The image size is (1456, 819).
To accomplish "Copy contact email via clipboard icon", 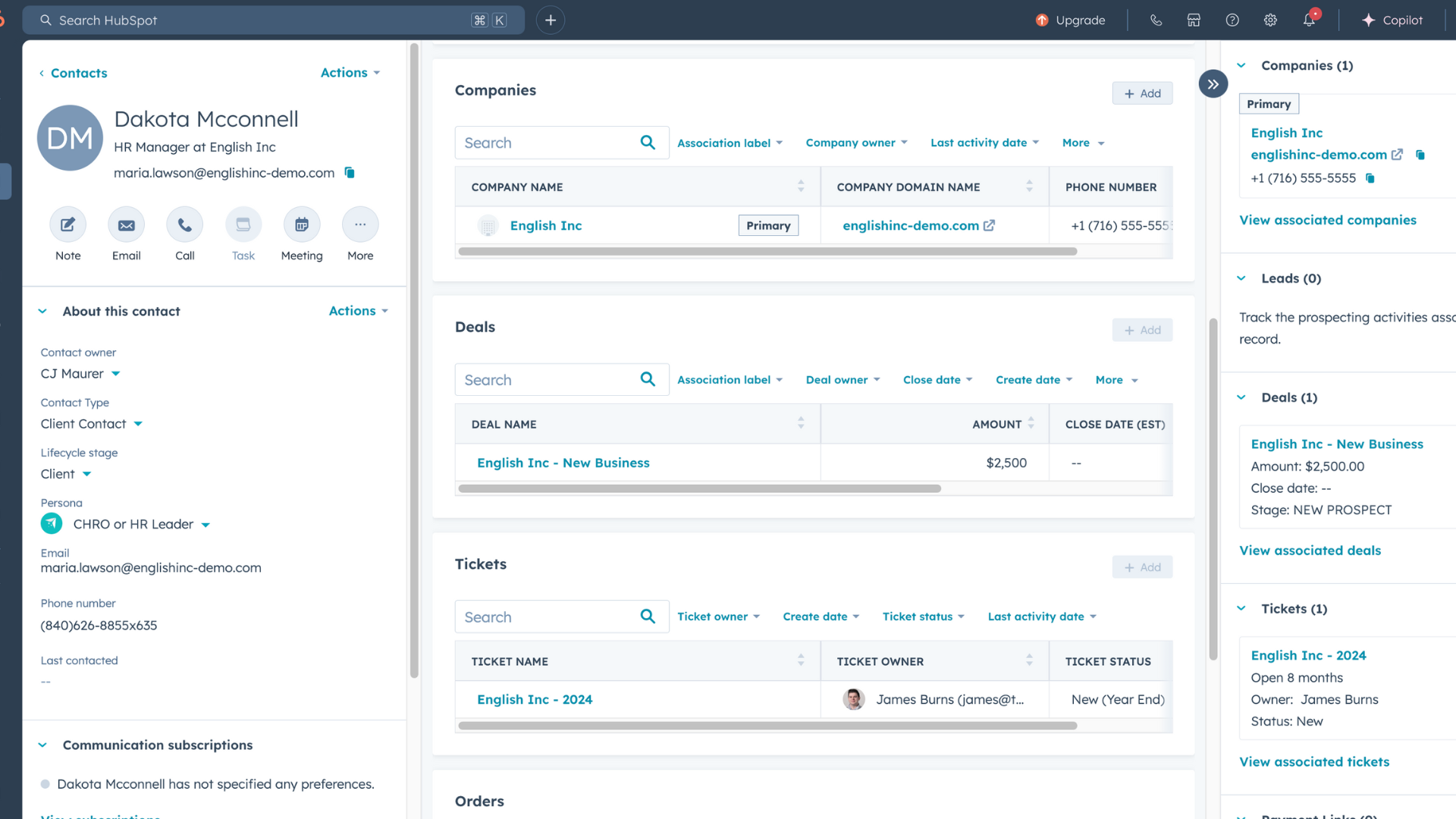I will coord(350,173).
